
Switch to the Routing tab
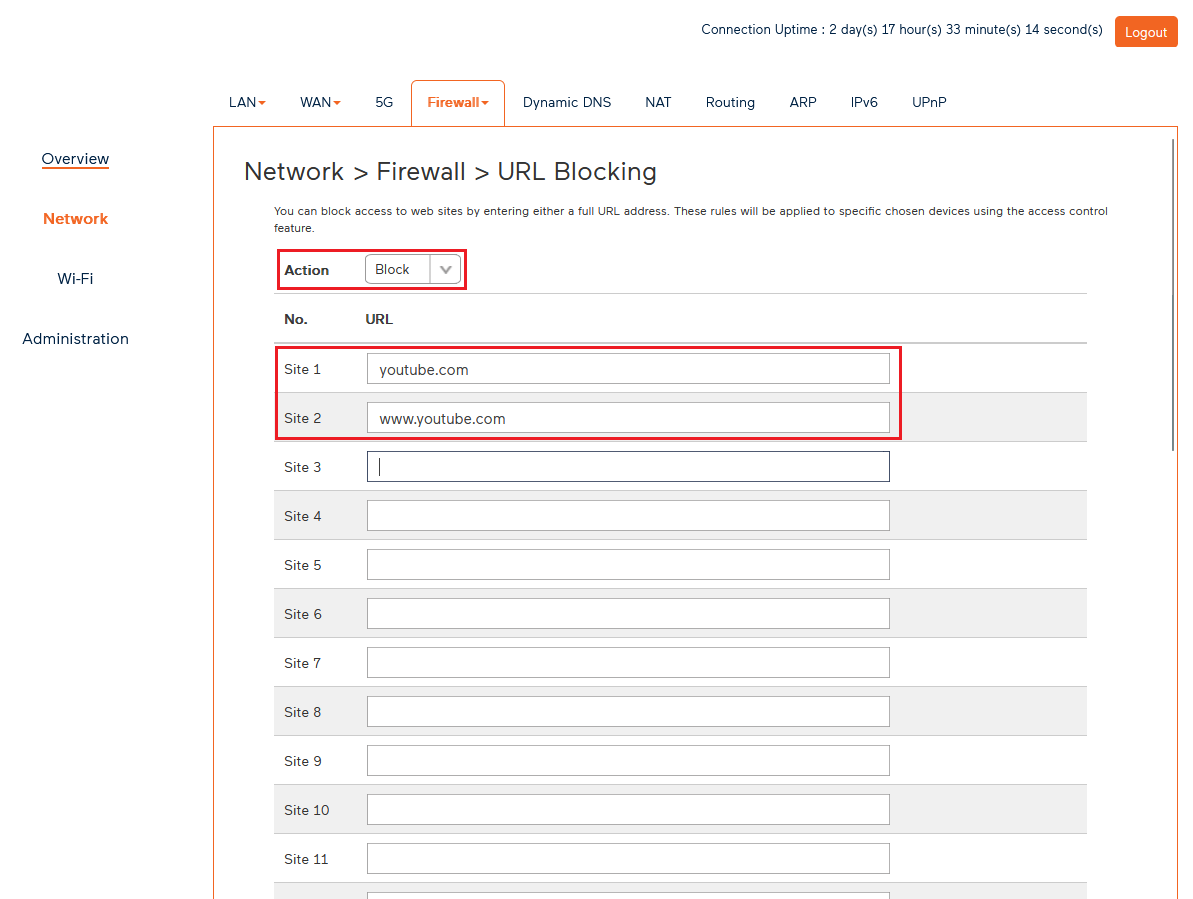(730, 102)
